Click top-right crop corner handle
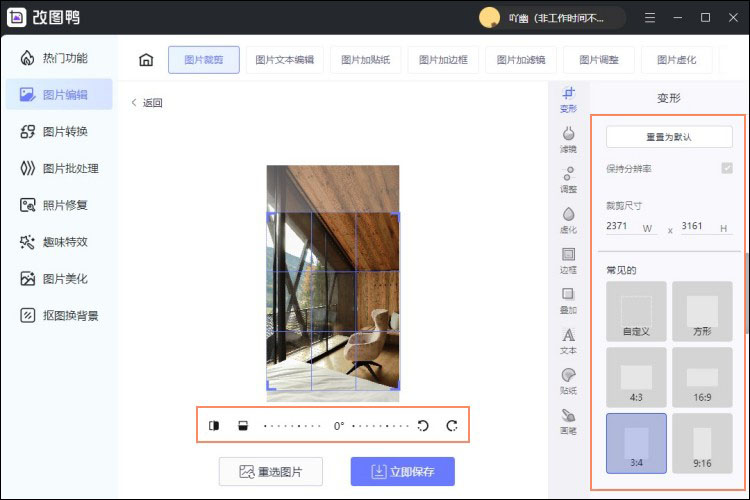 pyautogui.click(x=395, y=217)
